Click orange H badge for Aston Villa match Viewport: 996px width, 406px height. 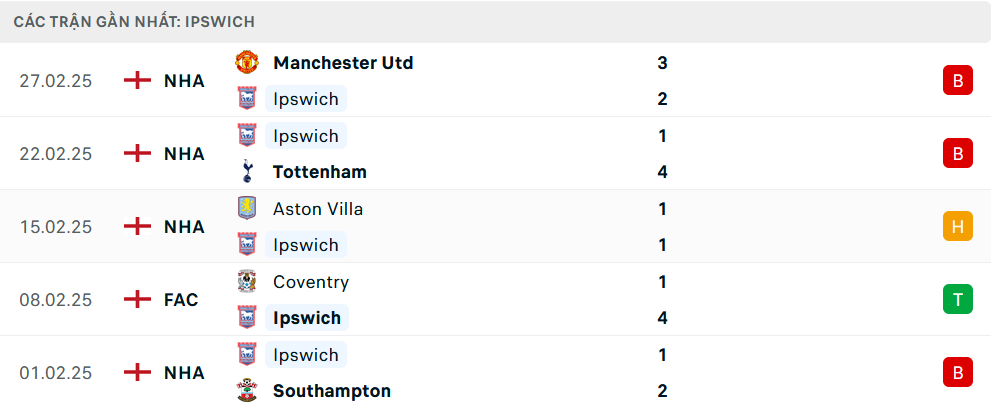point(957,227)
